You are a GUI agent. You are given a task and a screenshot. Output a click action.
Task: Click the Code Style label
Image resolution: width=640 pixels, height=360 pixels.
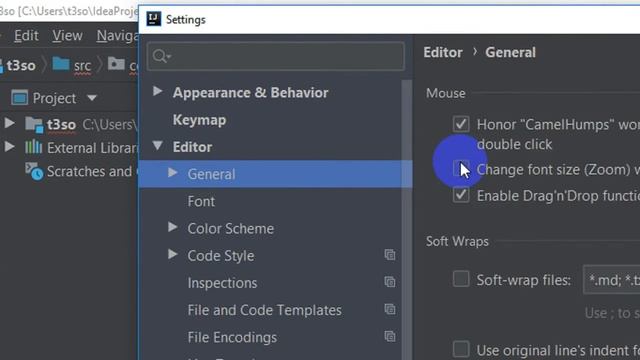click(x=221, y=256)
